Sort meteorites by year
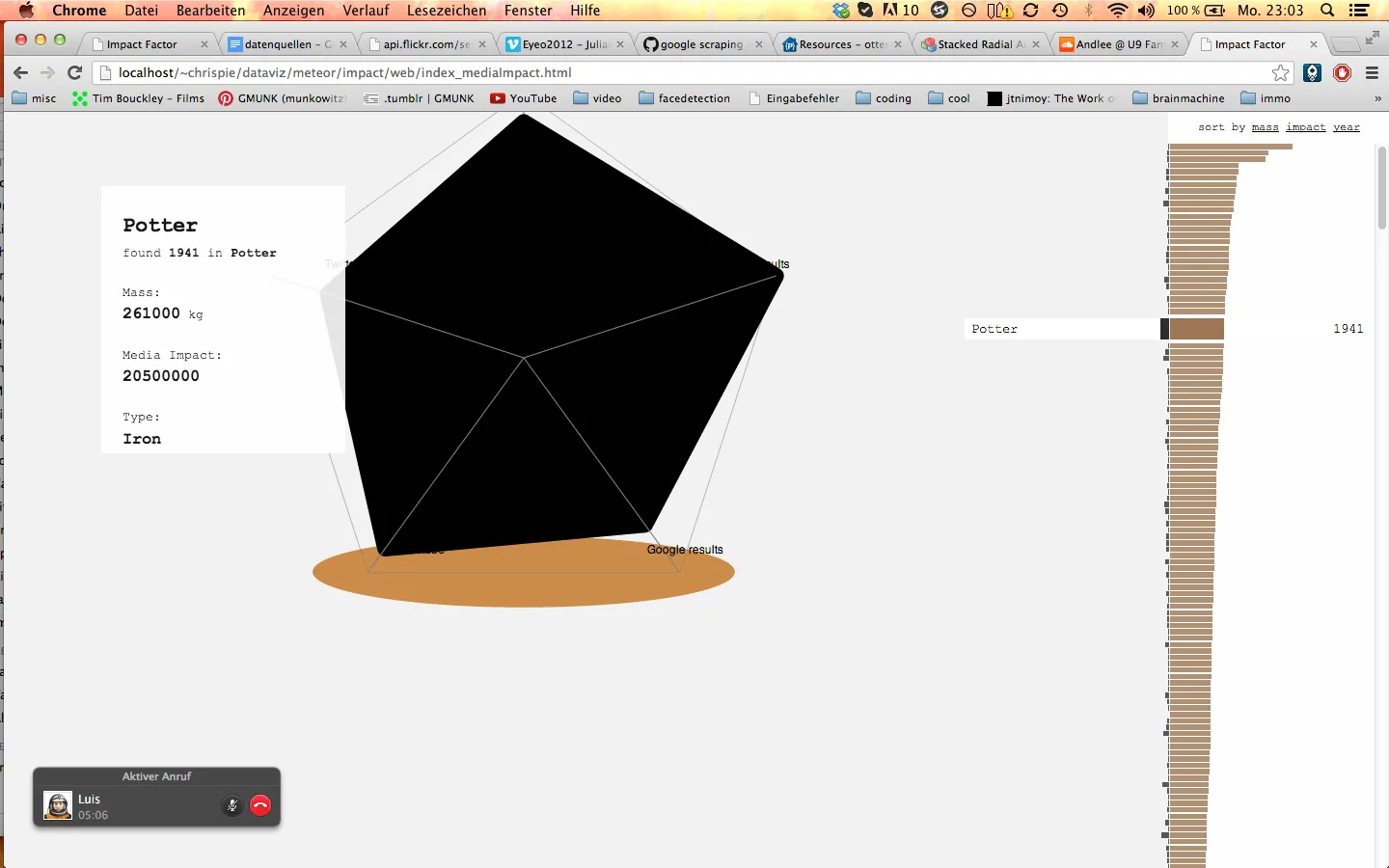Viewport: 1389px width, 868px height. (x=1347, y=127)
